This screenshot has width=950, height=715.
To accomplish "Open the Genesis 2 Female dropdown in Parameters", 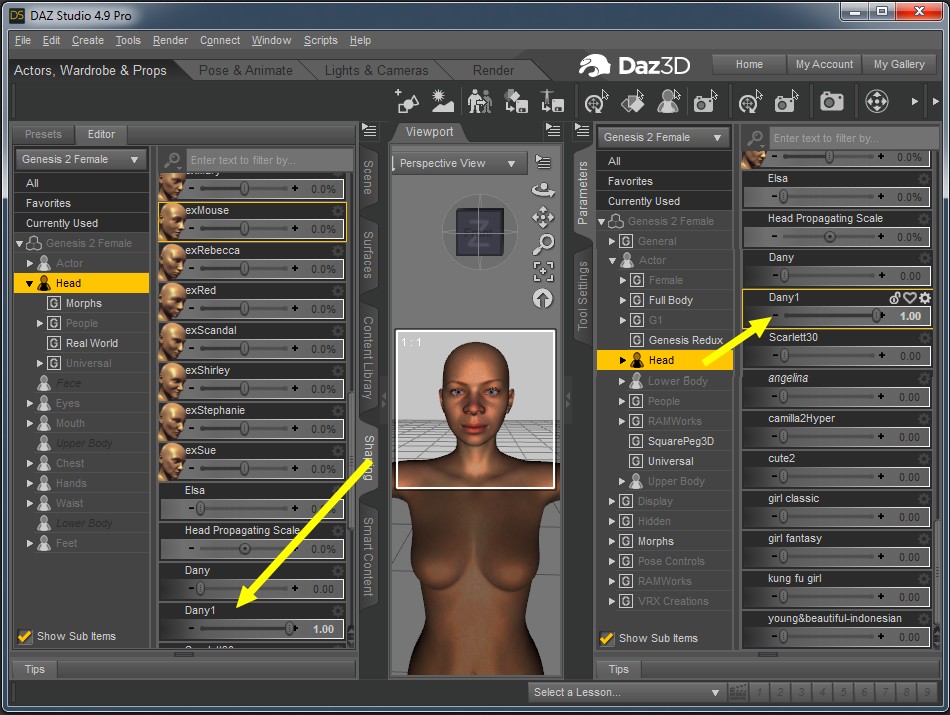I will click(663, 138).
